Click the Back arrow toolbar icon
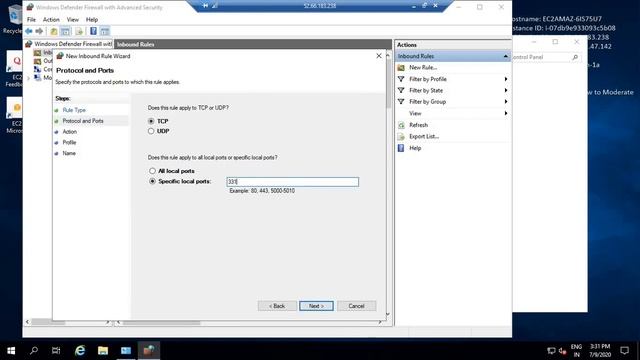 (29, 31)
